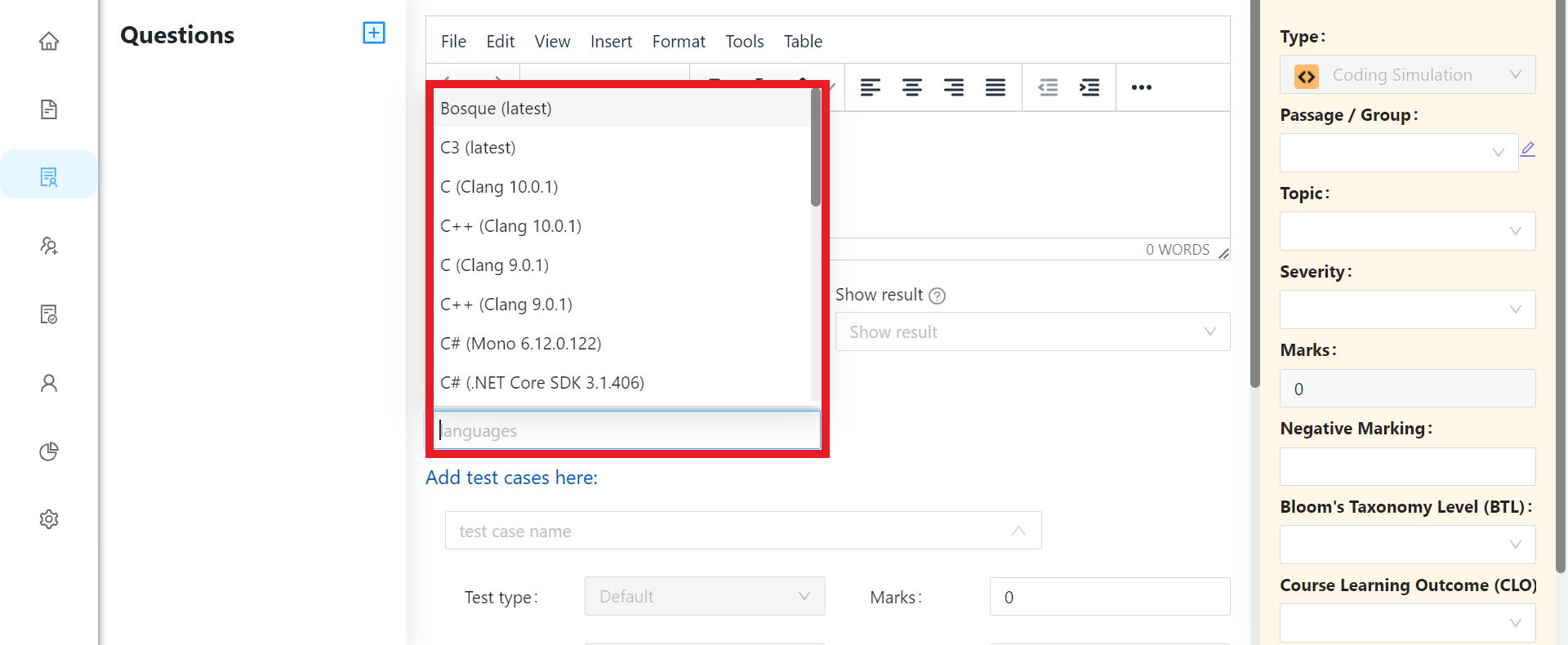Open the Edit menu in editor

[x=501, y=42]
